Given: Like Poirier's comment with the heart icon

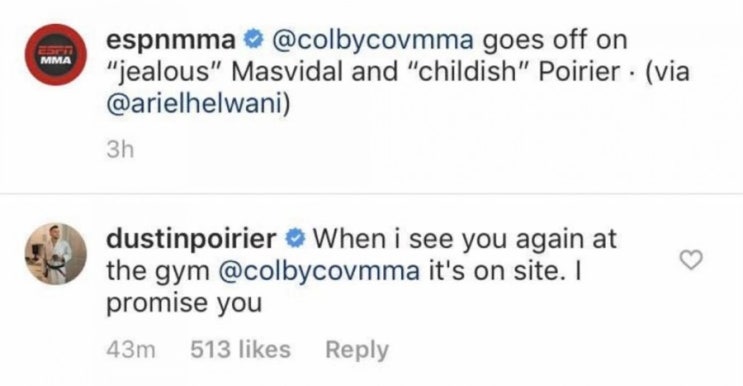Looking at the screenshot, I should pyautogui.click(x=691, y=260).
